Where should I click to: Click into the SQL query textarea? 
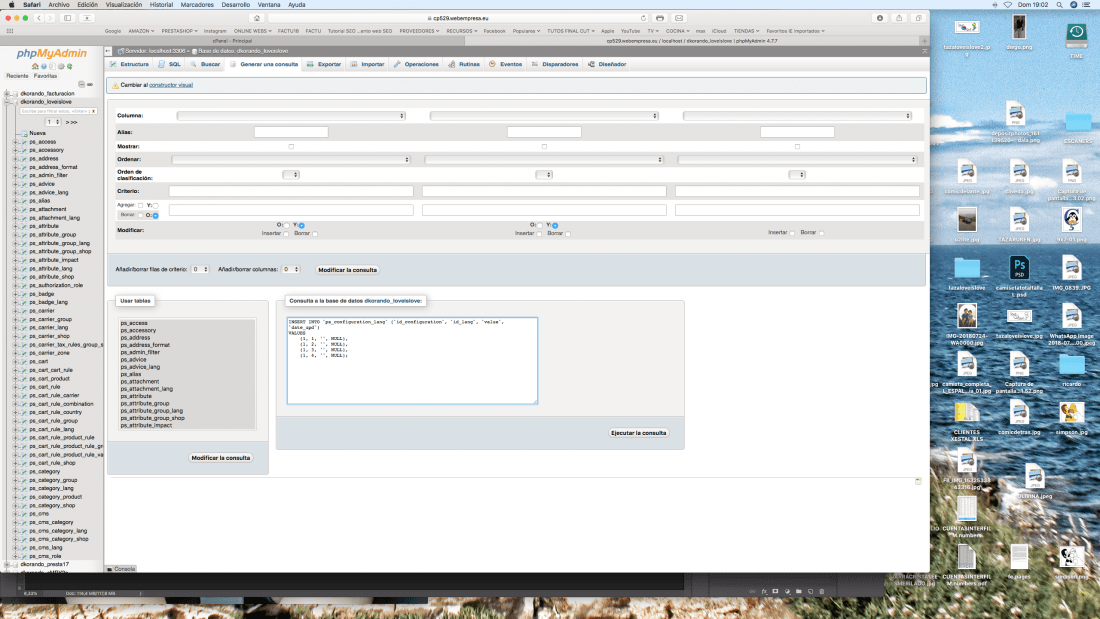point(412,361)
